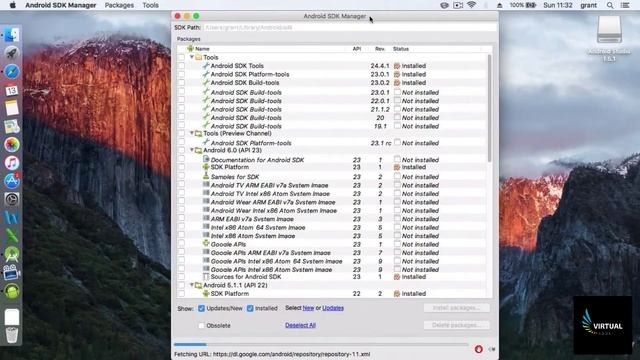Open the Tools menu in the menu bar
The width and height of the screenshot is (640, 360).
tap(150, 5)
